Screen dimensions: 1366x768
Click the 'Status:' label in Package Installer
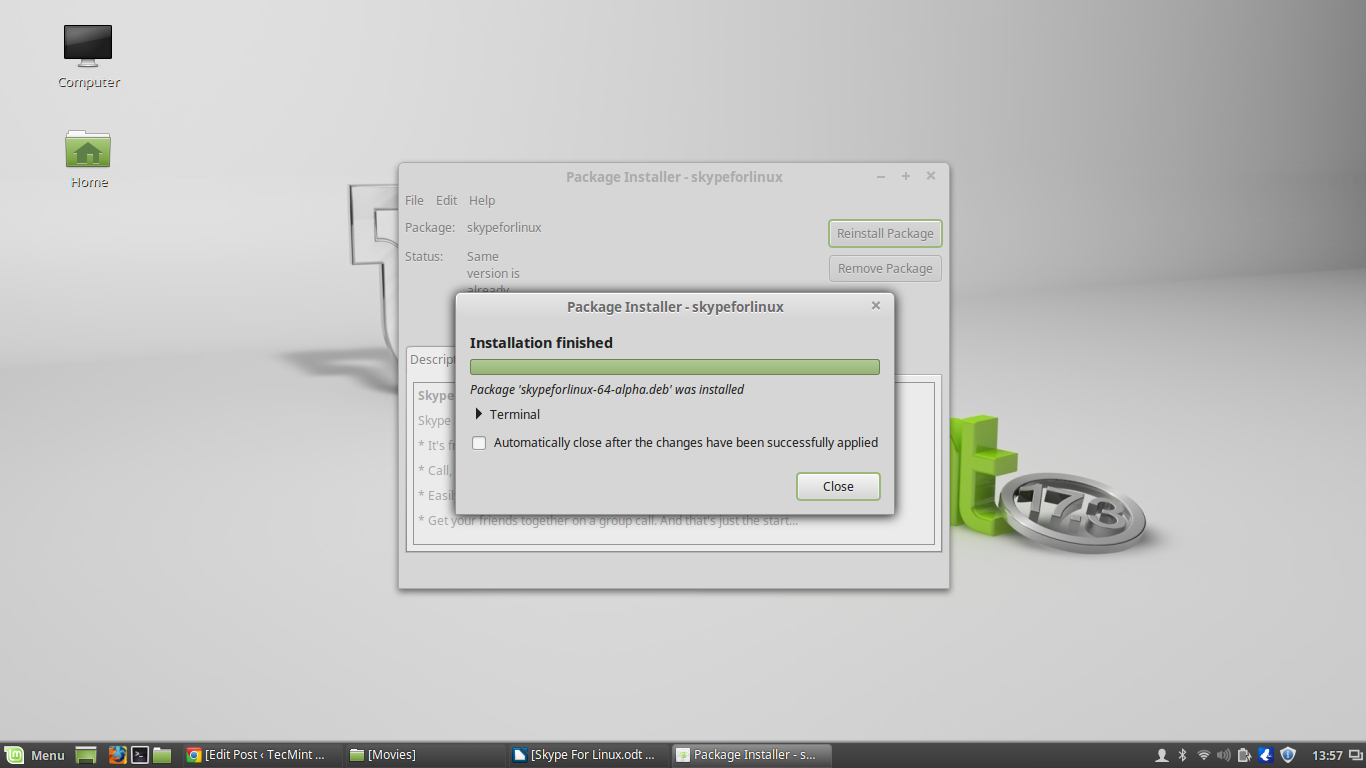point(424,257)
